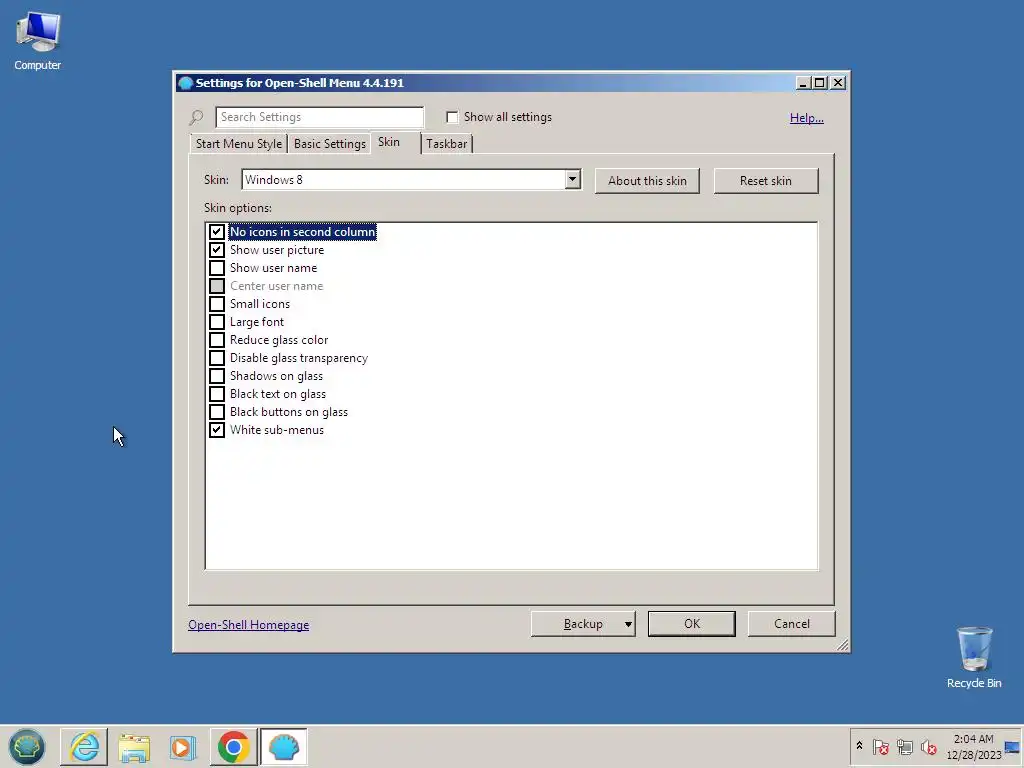Switch to Start Menu Style tab
Viewport: 1024px width, 768px height.
[x=239, y=144]
